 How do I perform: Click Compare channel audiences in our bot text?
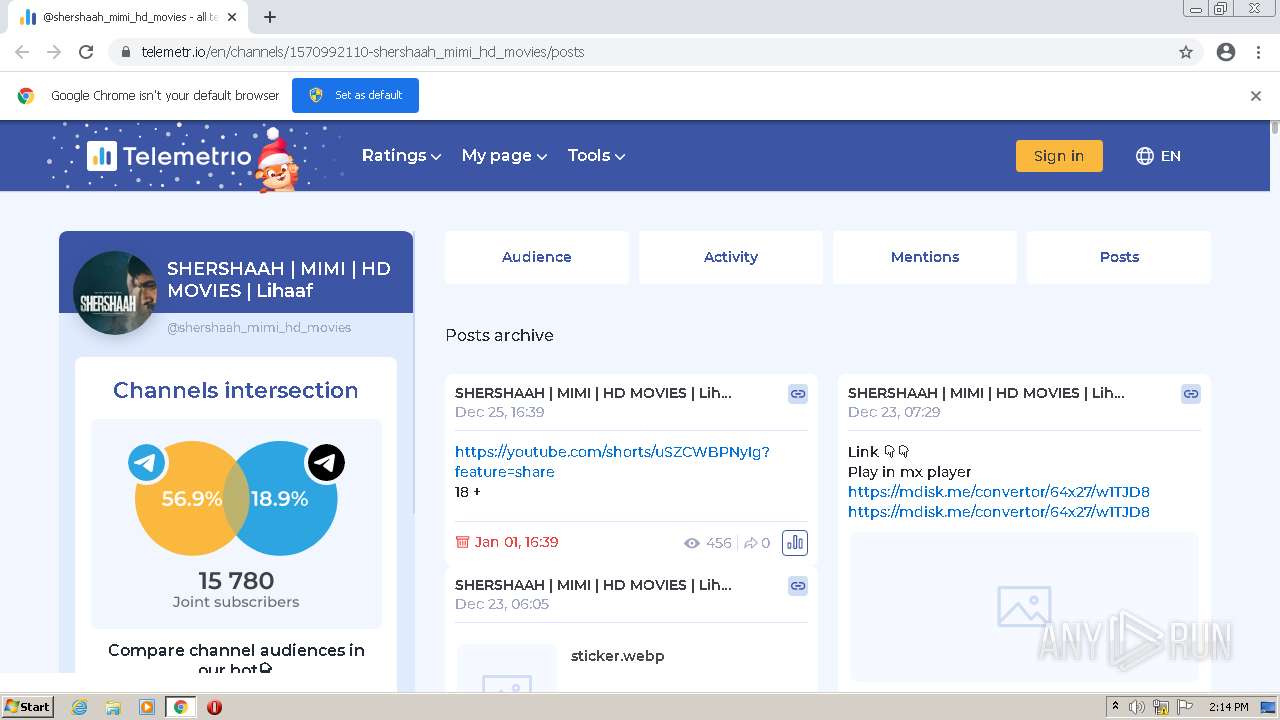point(236,659)
